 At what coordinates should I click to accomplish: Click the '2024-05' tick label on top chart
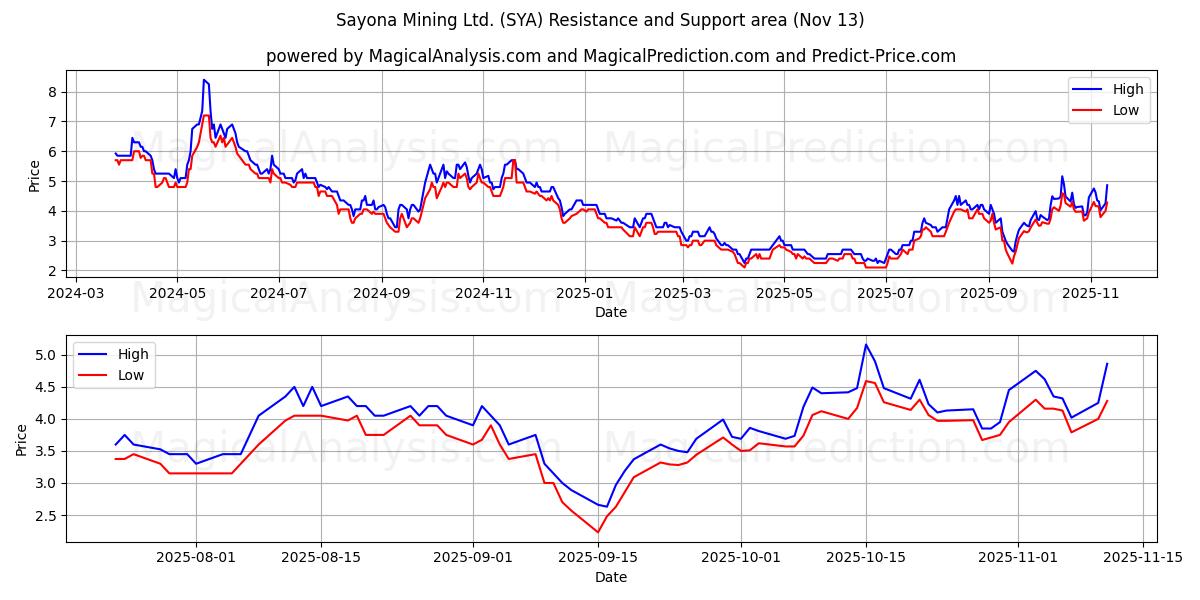coord(177,294)
